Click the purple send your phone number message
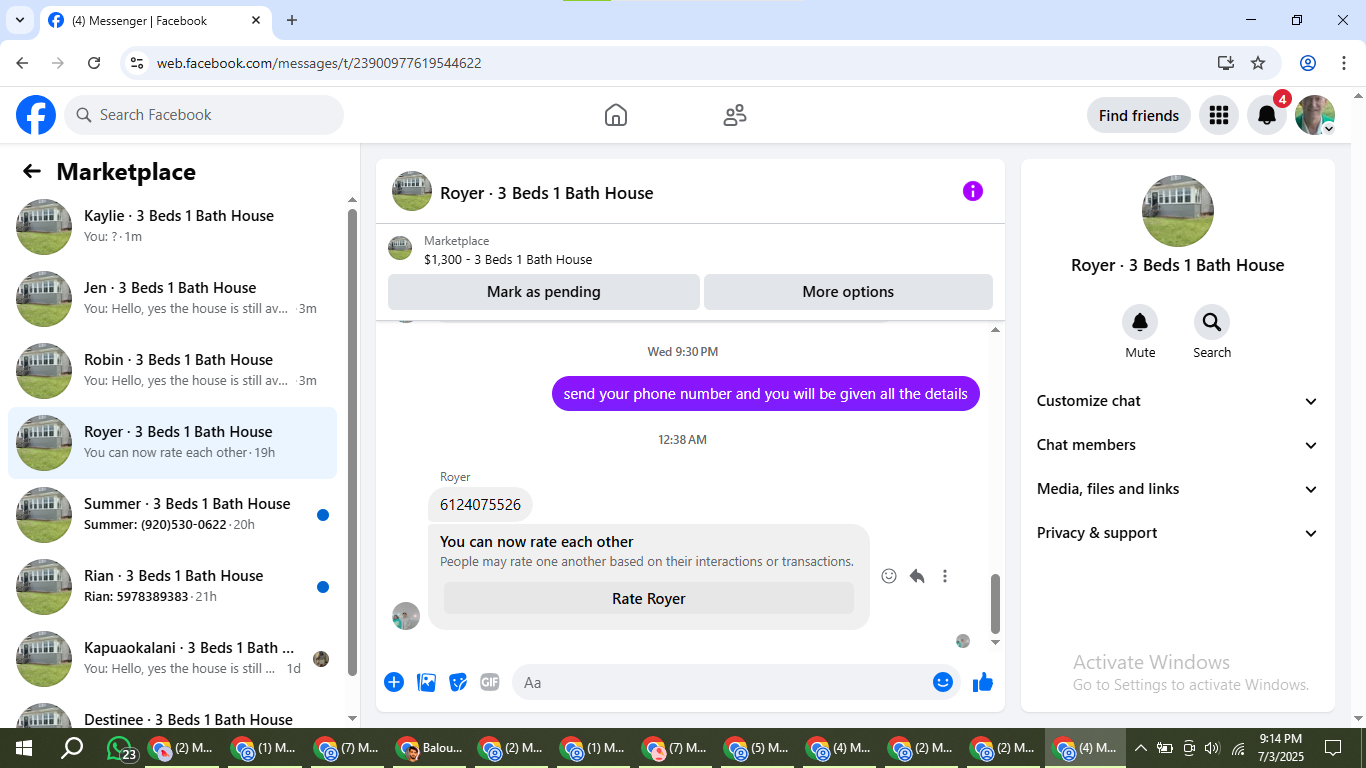The height and width of the screenshot is (768, 1366). (766, 394)
